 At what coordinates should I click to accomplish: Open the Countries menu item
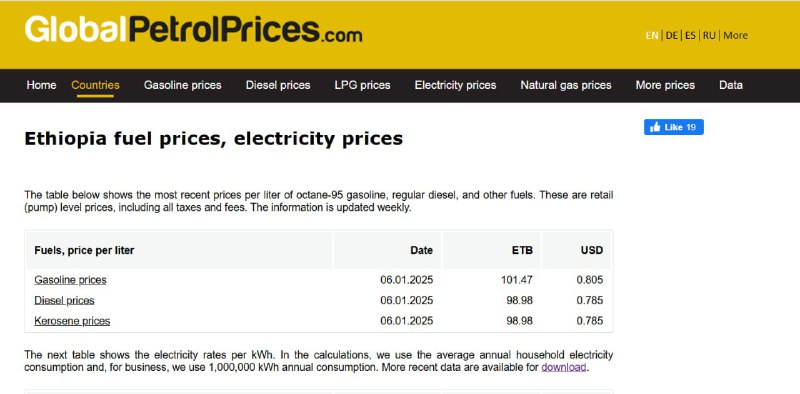pos(95,85)
